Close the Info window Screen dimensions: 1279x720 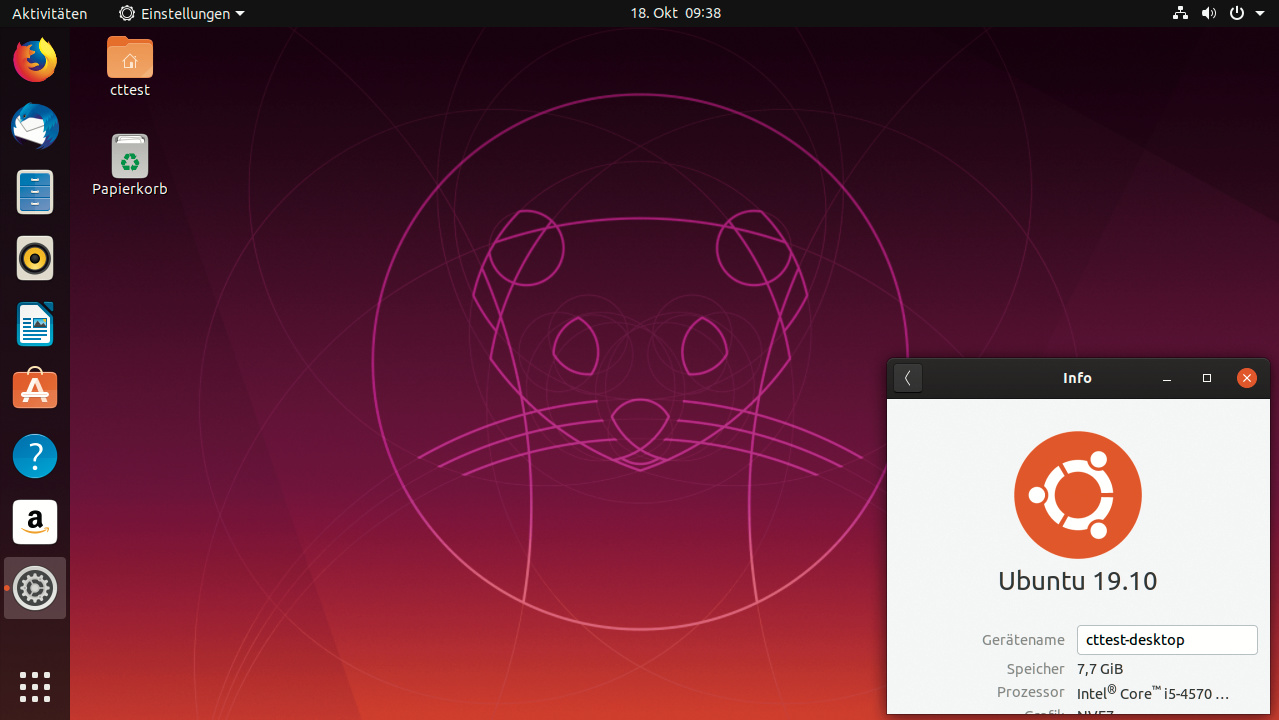click(x=1246, y=378)
